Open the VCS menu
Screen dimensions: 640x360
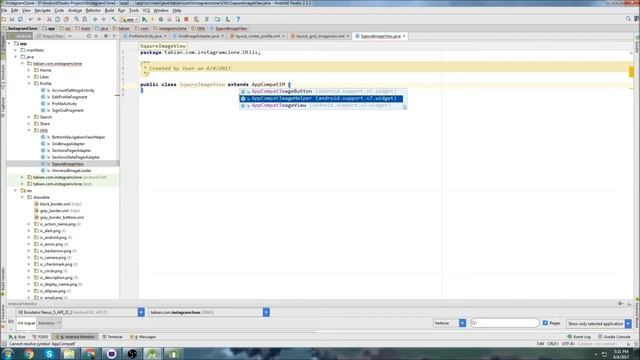click(146, 10)
